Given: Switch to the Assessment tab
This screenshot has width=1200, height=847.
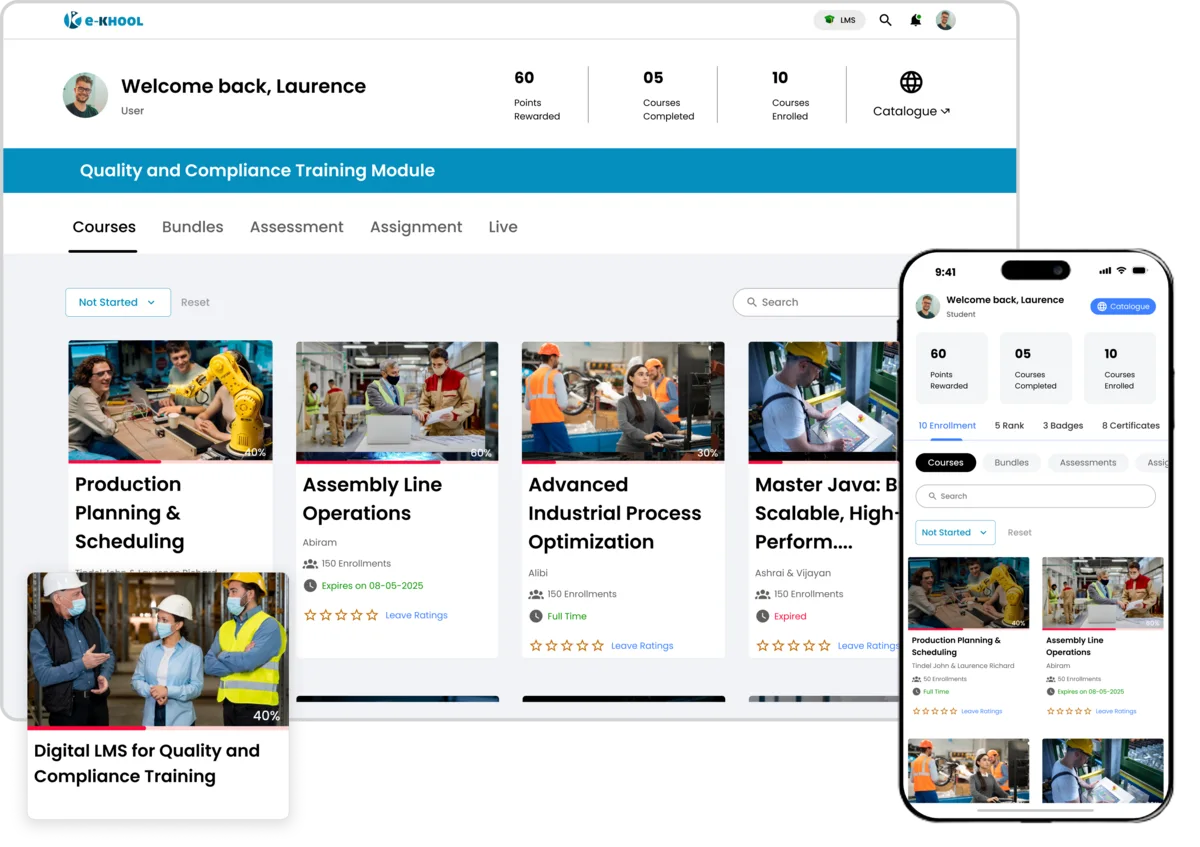Looking at the screenshot, I should (x=296, y=227).
